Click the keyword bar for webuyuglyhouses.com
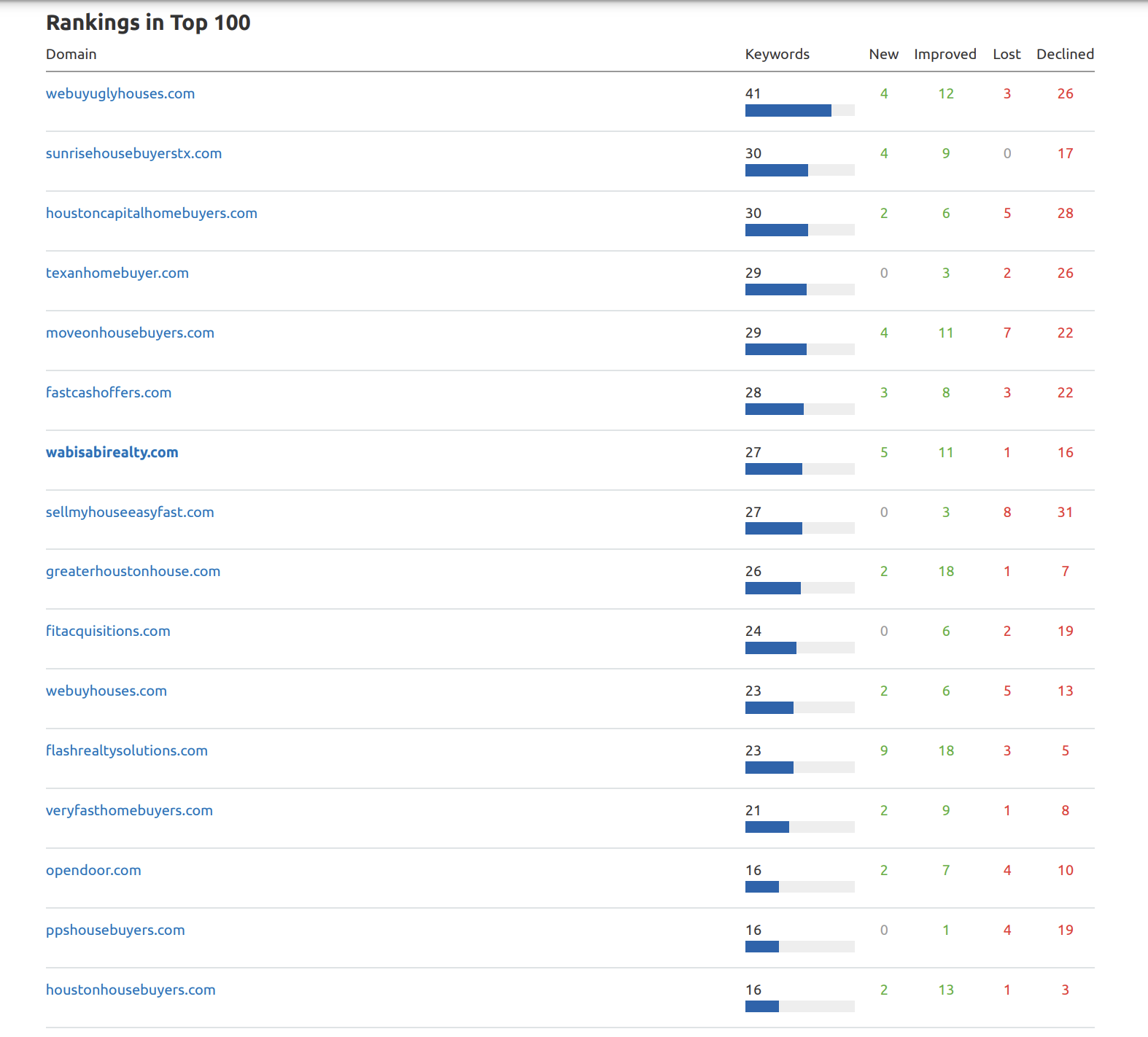 click(800, 110)
